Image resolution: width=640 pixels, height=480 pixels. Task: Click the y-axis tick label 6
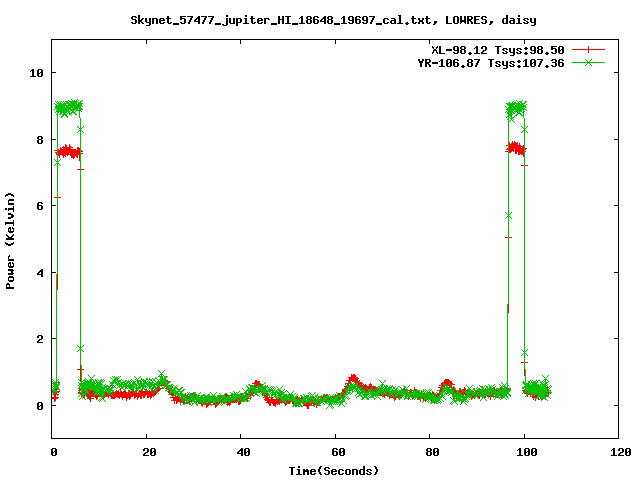[40, 206]
